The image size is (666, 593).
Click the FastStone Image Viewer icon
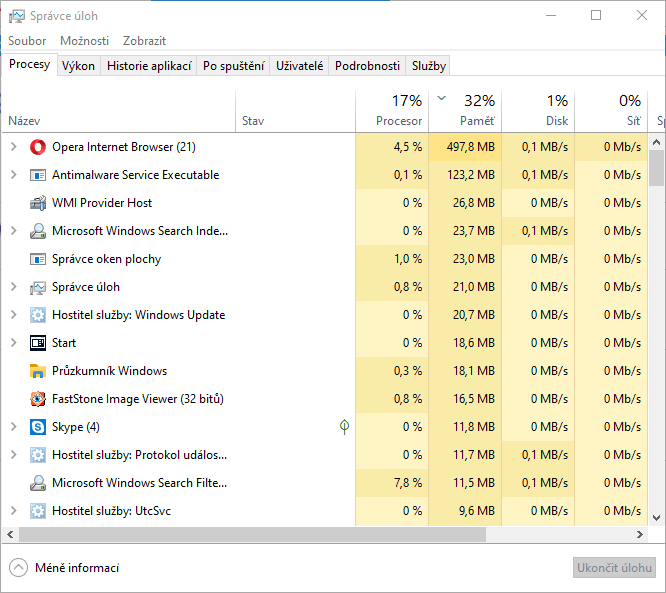[x=38, y=399]
